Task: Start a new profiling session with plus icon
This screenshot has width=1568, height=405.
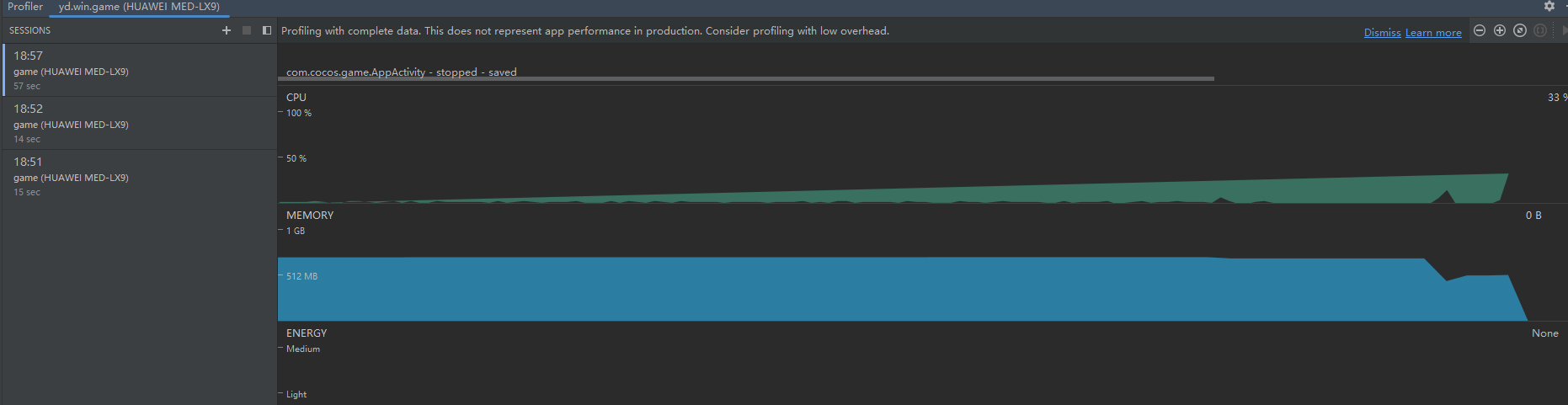Action: point(226,30)
